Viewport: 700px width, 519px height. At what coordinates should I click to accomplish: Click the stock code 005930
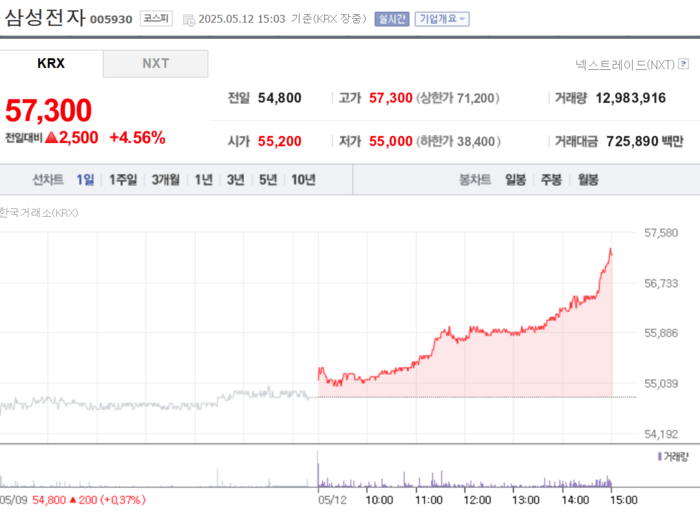[x=111, y=20]
